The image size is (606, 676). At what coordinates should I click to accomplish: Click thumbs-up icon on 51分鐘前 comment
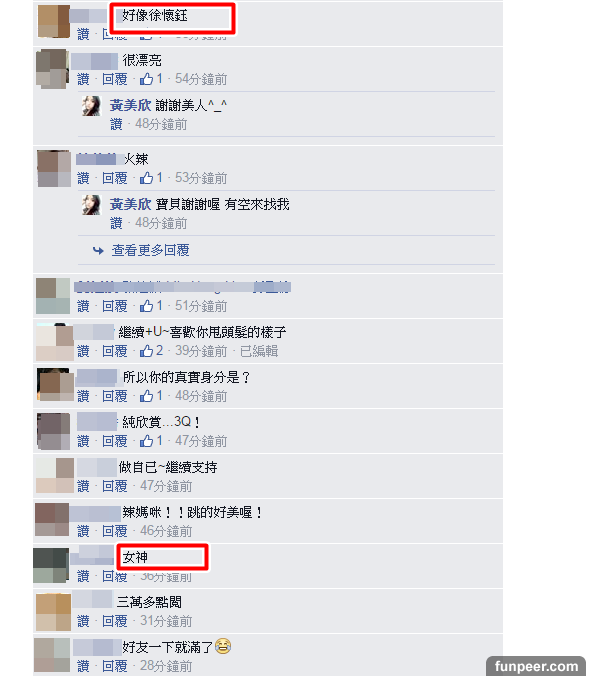point(147,306)
